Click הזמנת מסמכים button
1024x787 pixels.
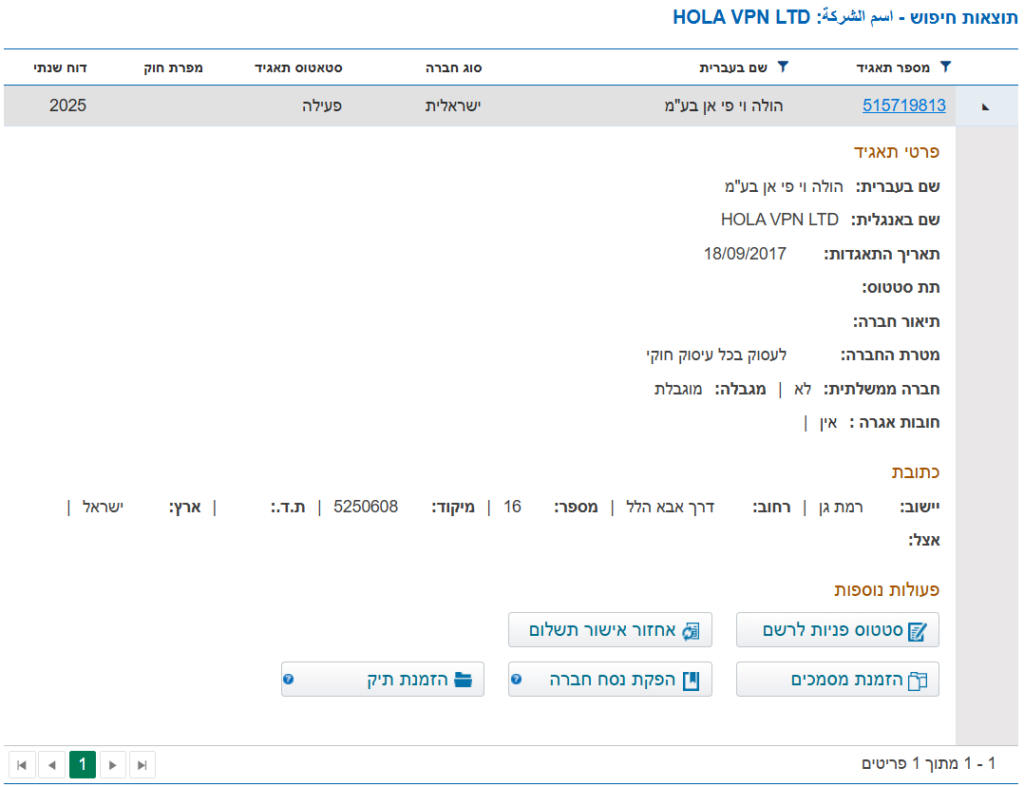pyautogui.click(x=838, y=680)
